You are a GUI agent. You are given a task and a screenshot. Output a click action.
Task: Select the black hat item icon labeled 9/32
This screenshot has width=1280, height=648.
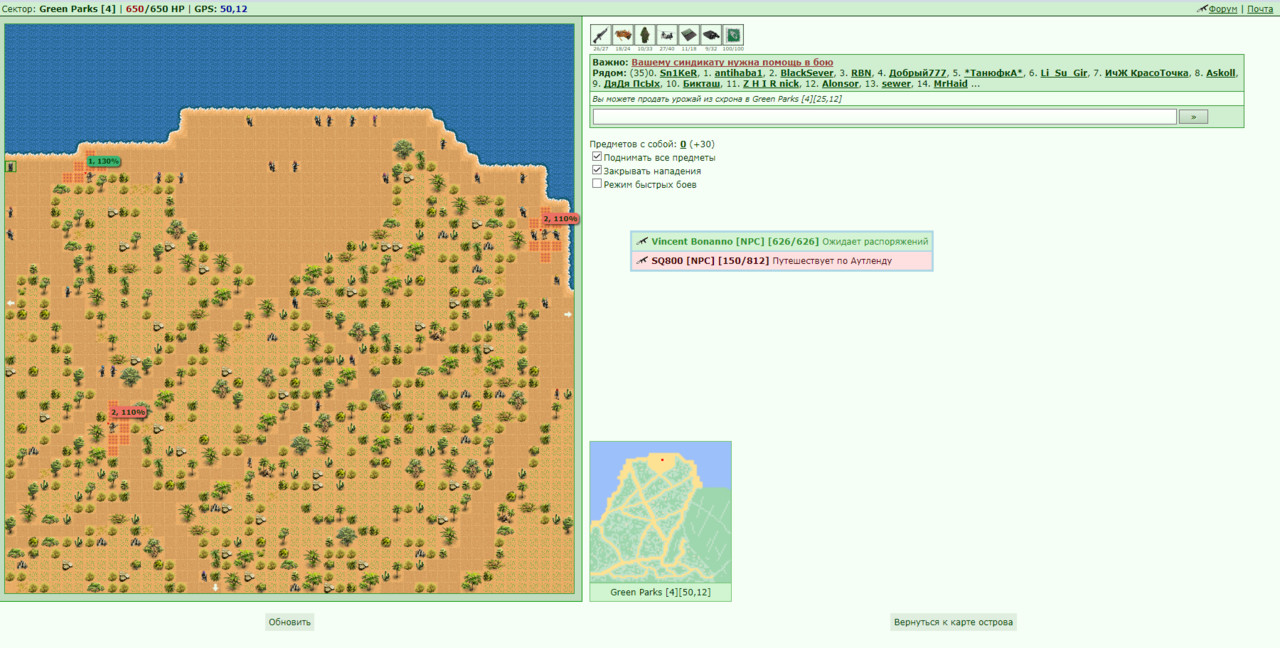click(711, 35)
